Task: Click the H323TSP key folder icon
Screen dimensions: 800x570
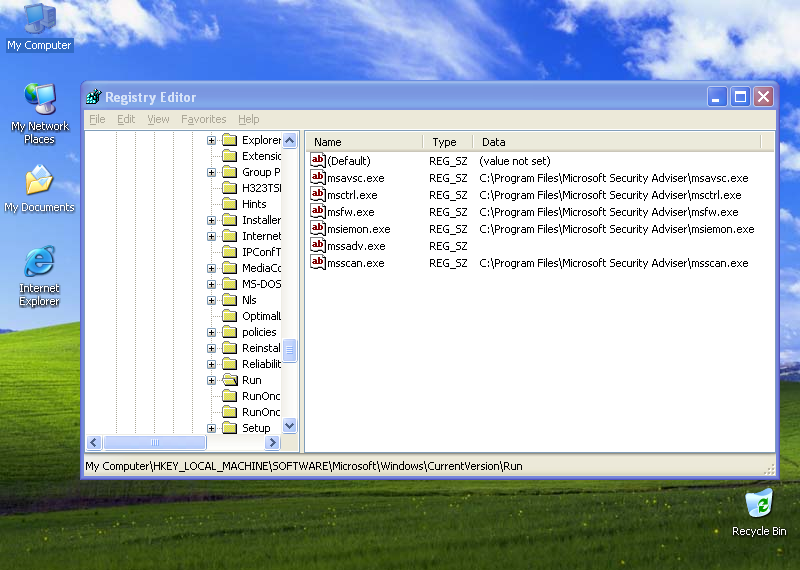Action: [x=230, y=187]
